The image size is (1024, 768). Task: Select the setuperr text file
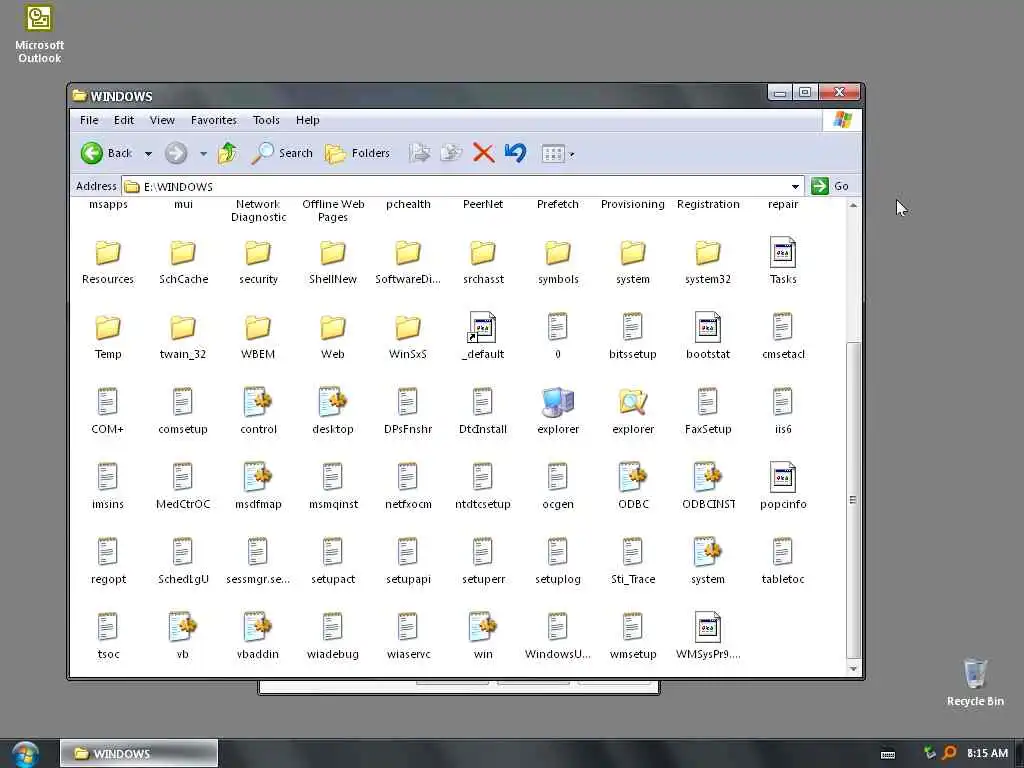(x=483, y=562)
